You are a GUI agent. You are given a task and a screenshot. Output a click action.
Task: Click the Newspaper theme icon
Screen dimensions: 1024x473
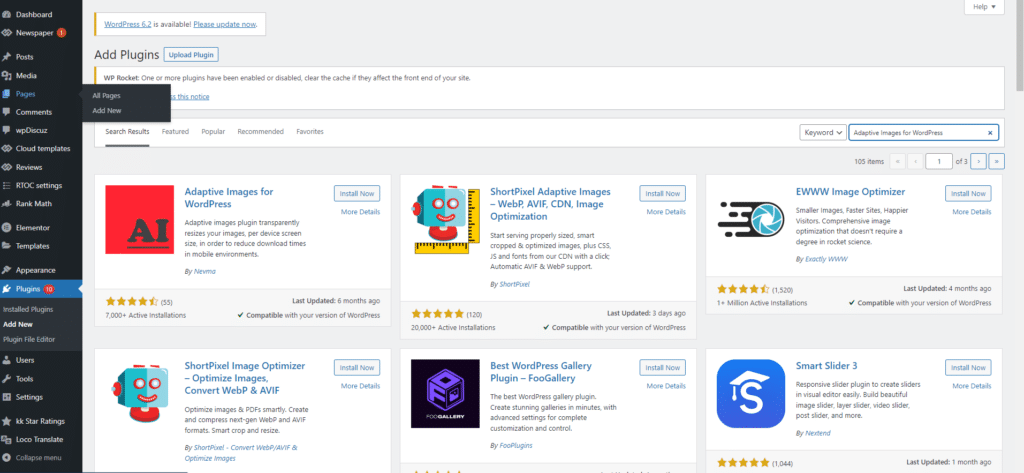(7, 33)
